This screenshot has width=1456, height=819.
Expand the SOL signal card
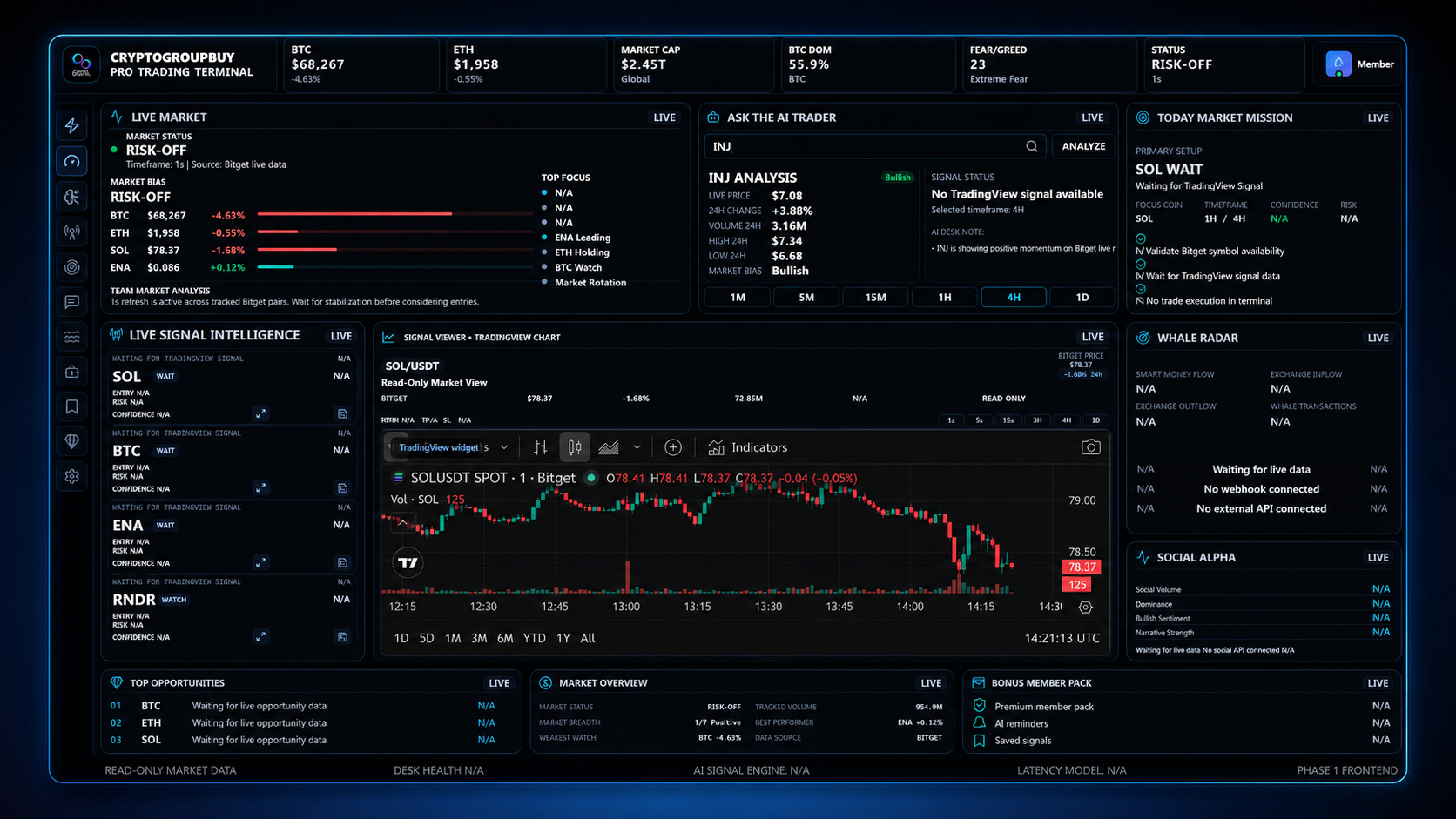[x=260, y=413]
